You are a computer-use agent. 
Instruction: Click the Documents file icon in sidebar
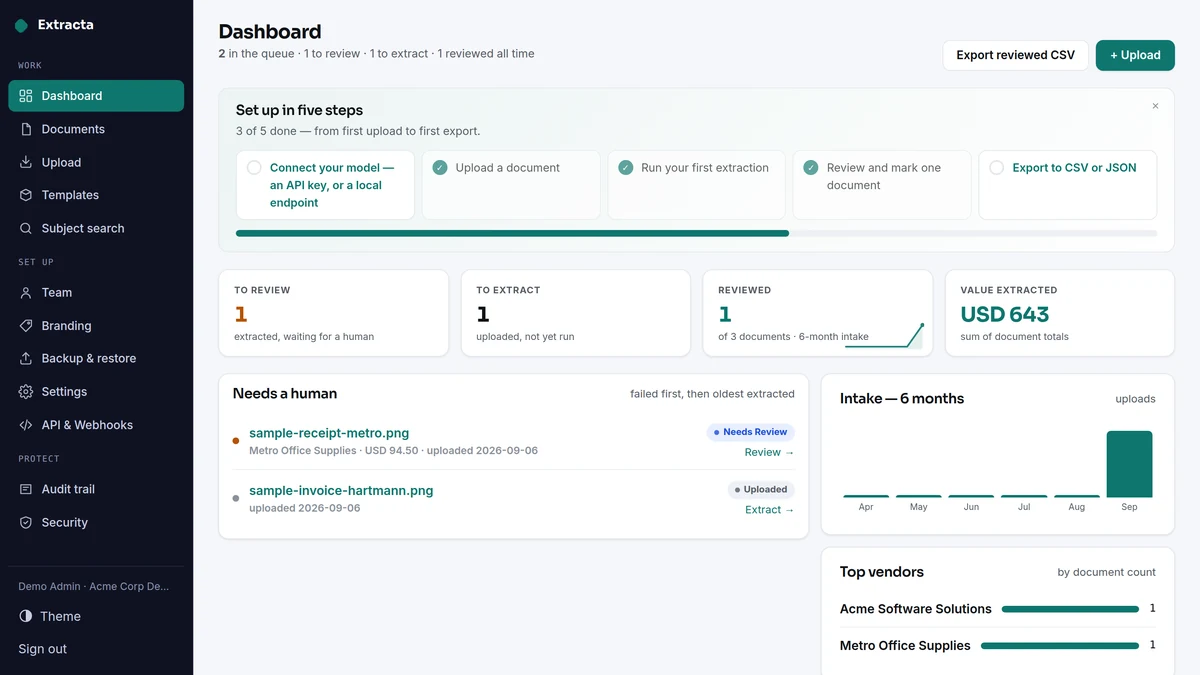coord(26,129)
